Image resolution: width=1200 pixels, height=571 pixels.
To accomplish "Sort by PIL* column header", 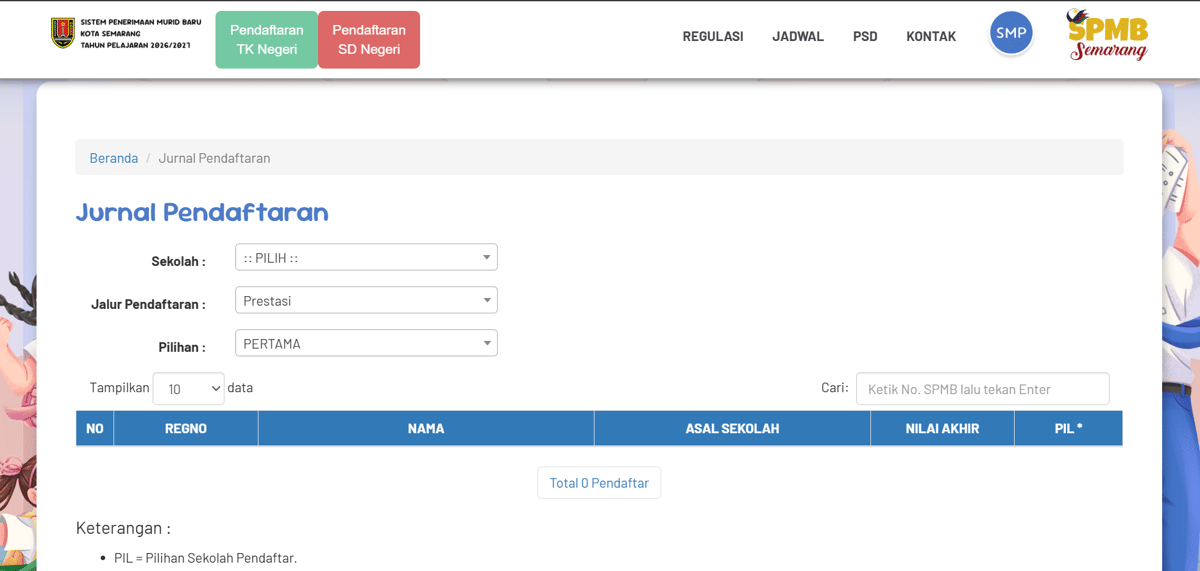I will pyautogui.click(x=1068, y=428).
